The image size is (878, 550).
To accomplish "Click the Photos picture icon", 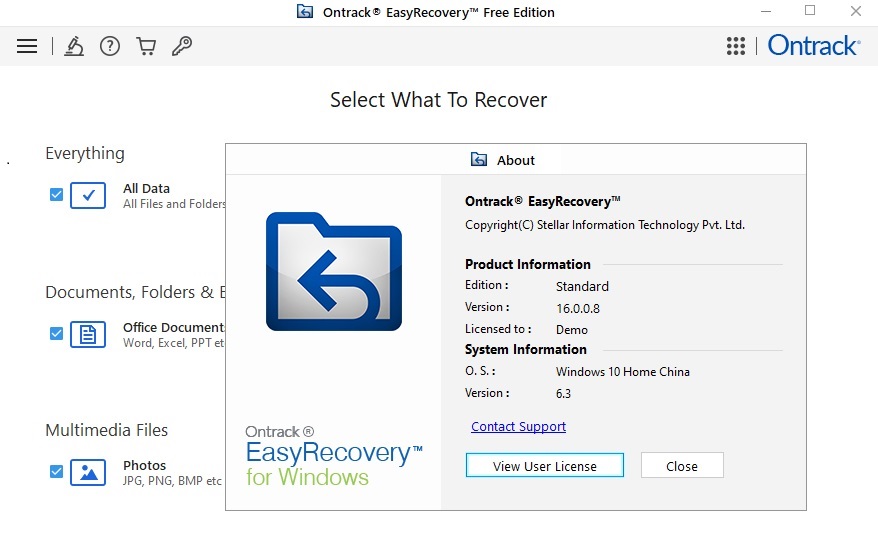I will point(88,472).
